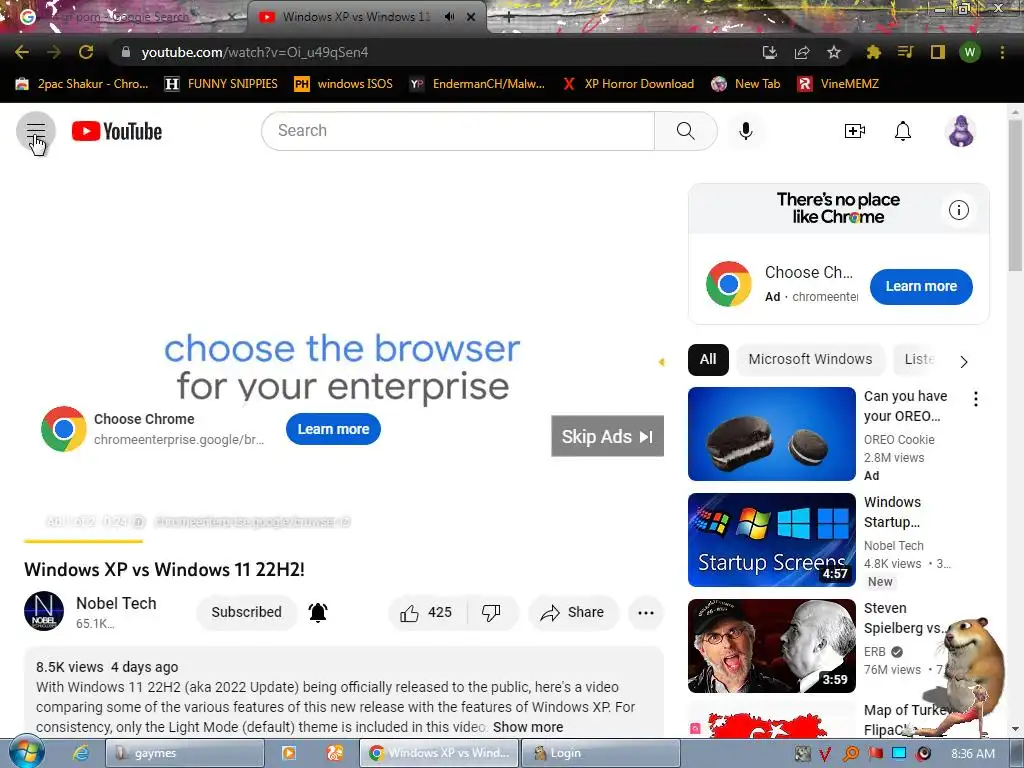The height and width of the screenshot is (768, 1024).
Task: Open ad info circle icon
Action: pos(958,210)
